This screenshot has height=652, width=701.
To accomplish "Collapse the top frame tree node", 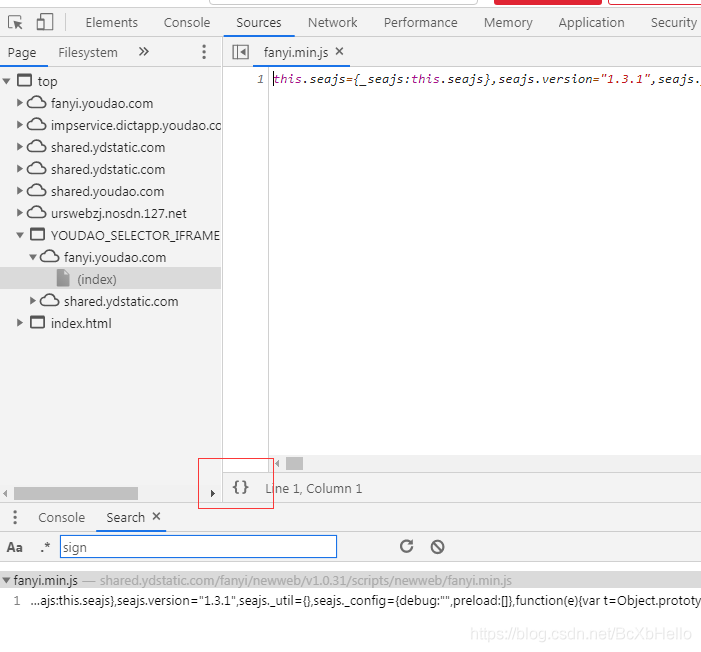I will pyautogui.click(x=6, y=81).
